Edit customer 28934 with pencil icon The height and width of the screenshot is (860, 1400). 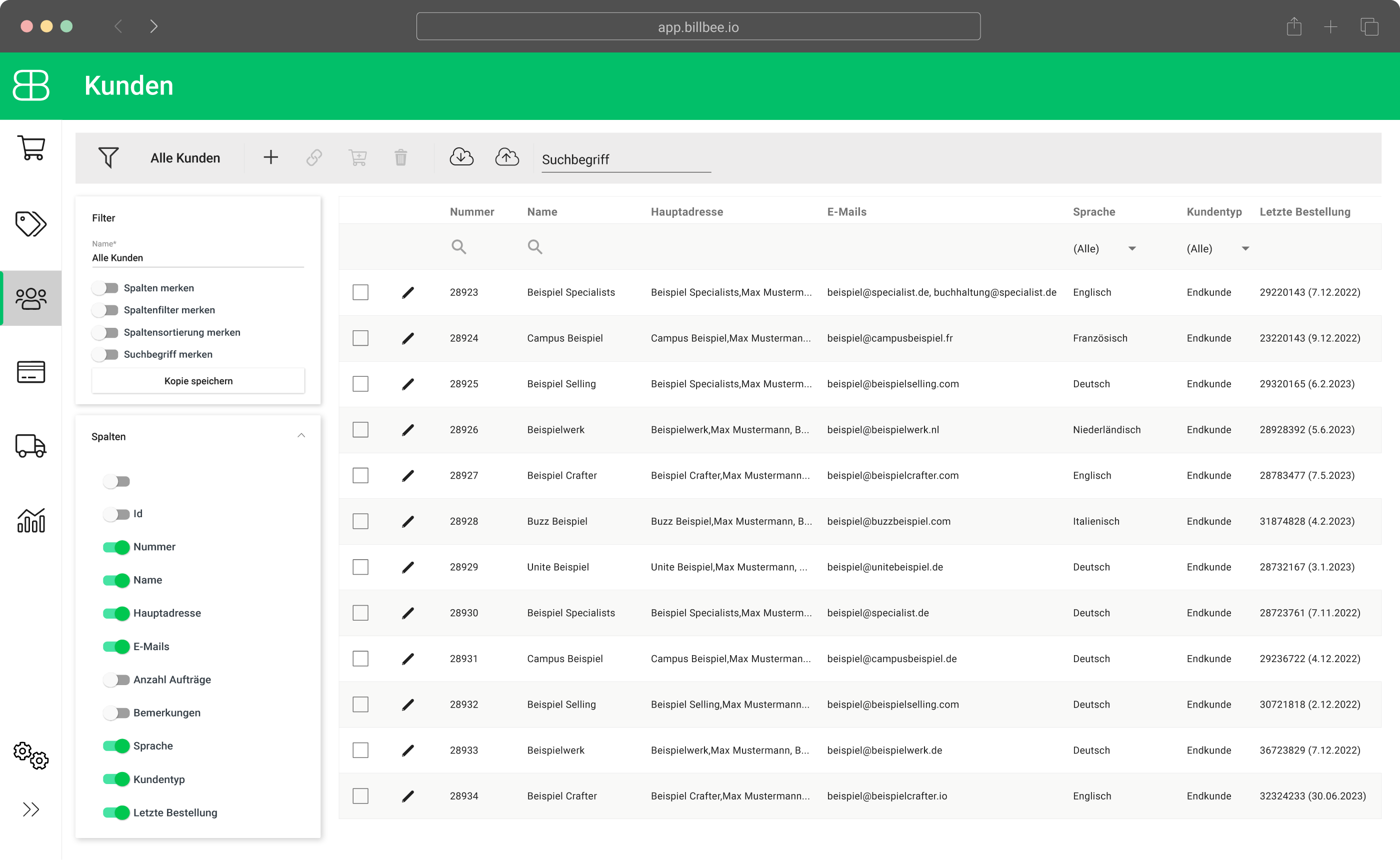[x=408, y=797]
